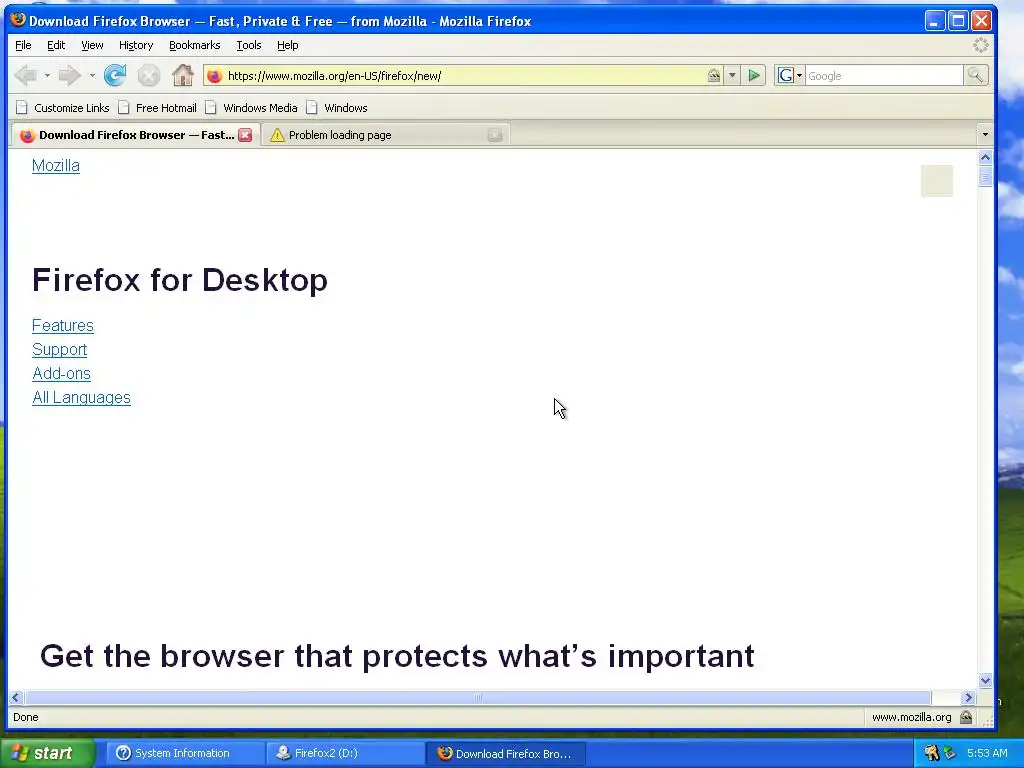Follow the Mozilla link
The image size is (1024, 768).
point(56,165)
